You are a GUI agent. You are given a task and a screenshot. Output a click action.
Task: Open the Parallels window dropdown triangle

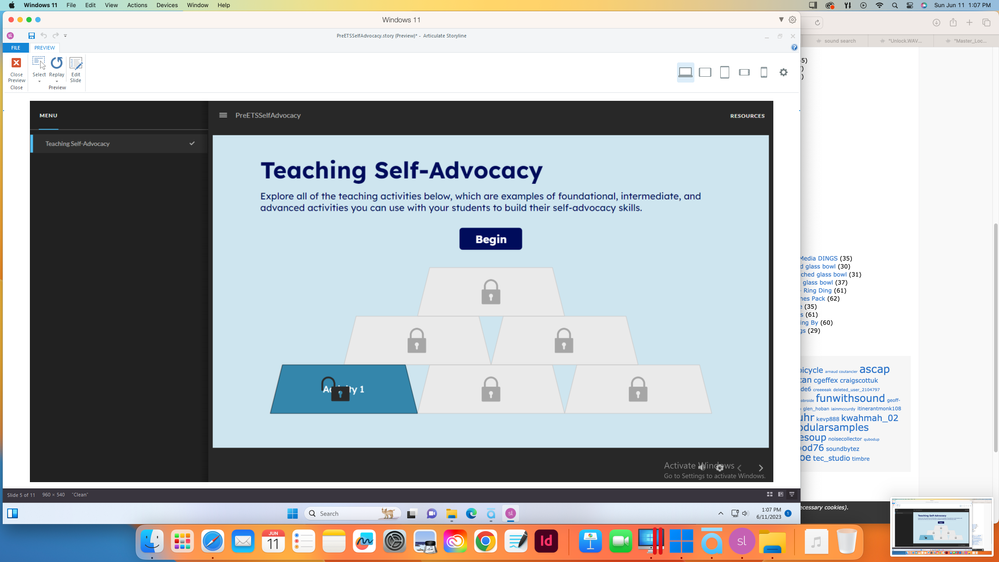click(781, 20)
